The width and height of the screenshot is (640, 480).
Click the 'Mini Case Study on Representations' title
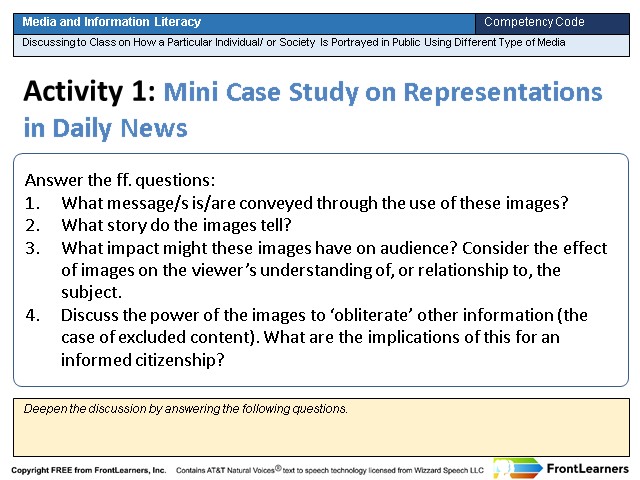click(383, 92)
